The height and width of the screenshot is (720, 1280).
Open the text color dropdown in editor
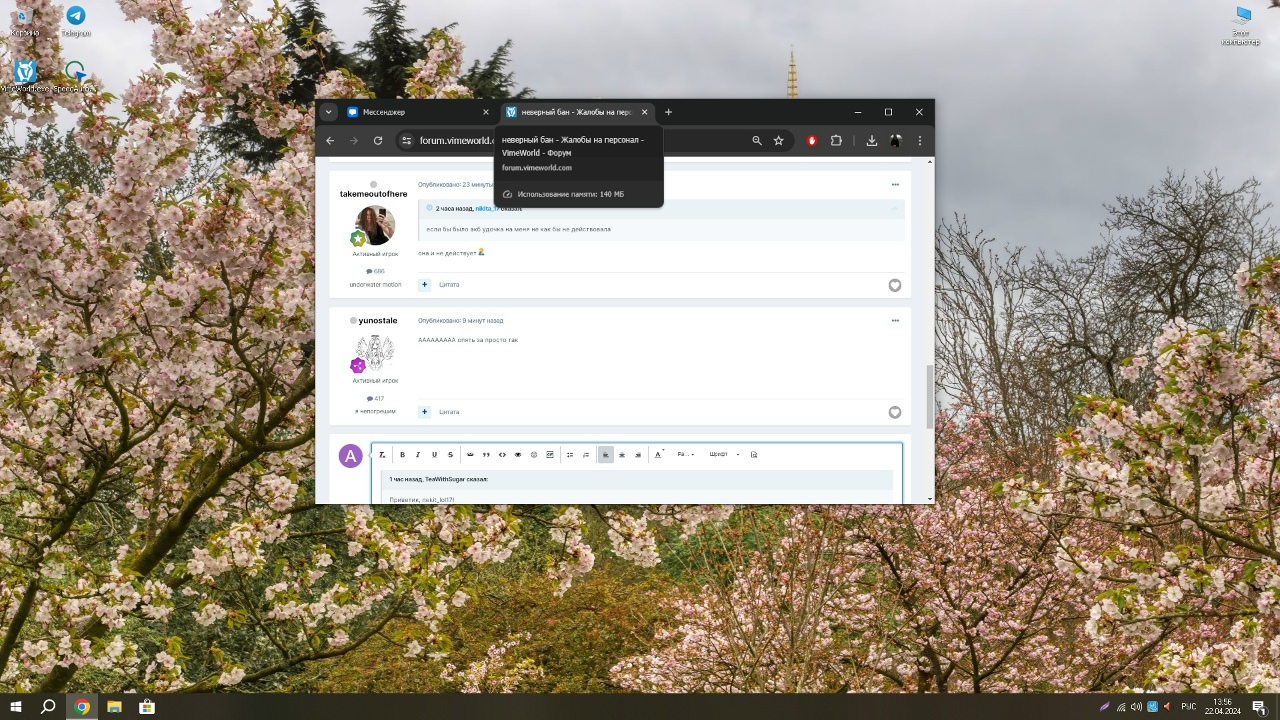pos(658,455)
